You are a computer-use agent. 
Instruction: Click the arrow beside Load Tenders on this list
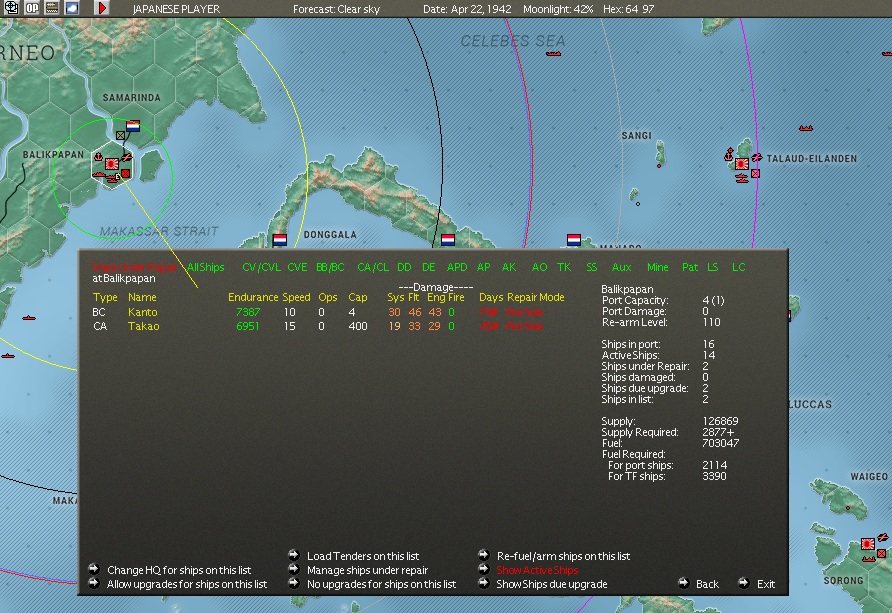pos(294,555)
